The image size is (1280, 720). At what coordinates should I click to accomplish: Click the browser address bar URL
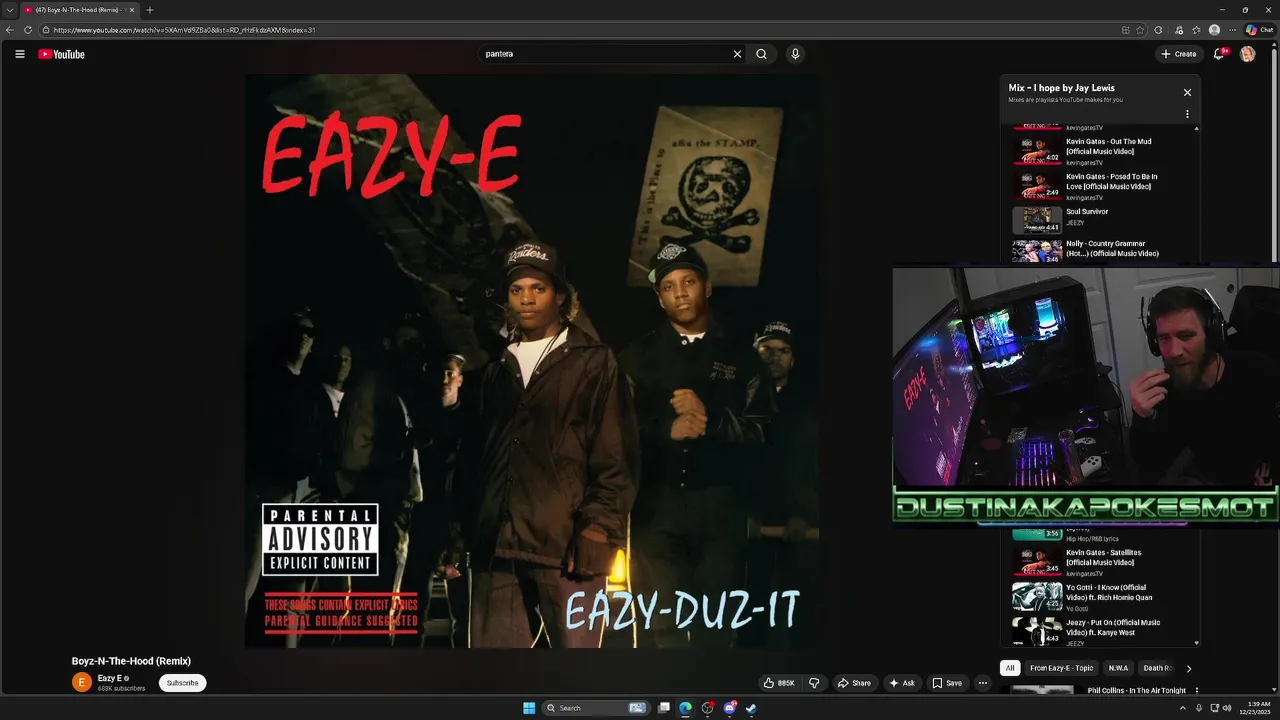tap(185, 30)
